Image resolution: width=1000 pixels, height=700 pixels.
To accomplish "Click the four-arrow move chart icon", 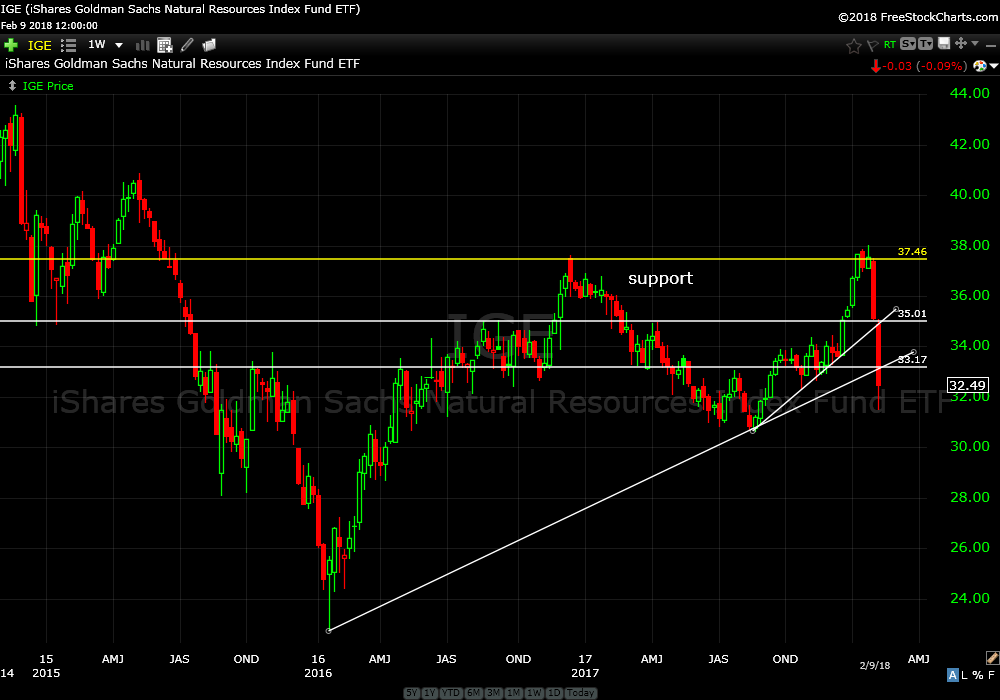I will click(960, 44).
